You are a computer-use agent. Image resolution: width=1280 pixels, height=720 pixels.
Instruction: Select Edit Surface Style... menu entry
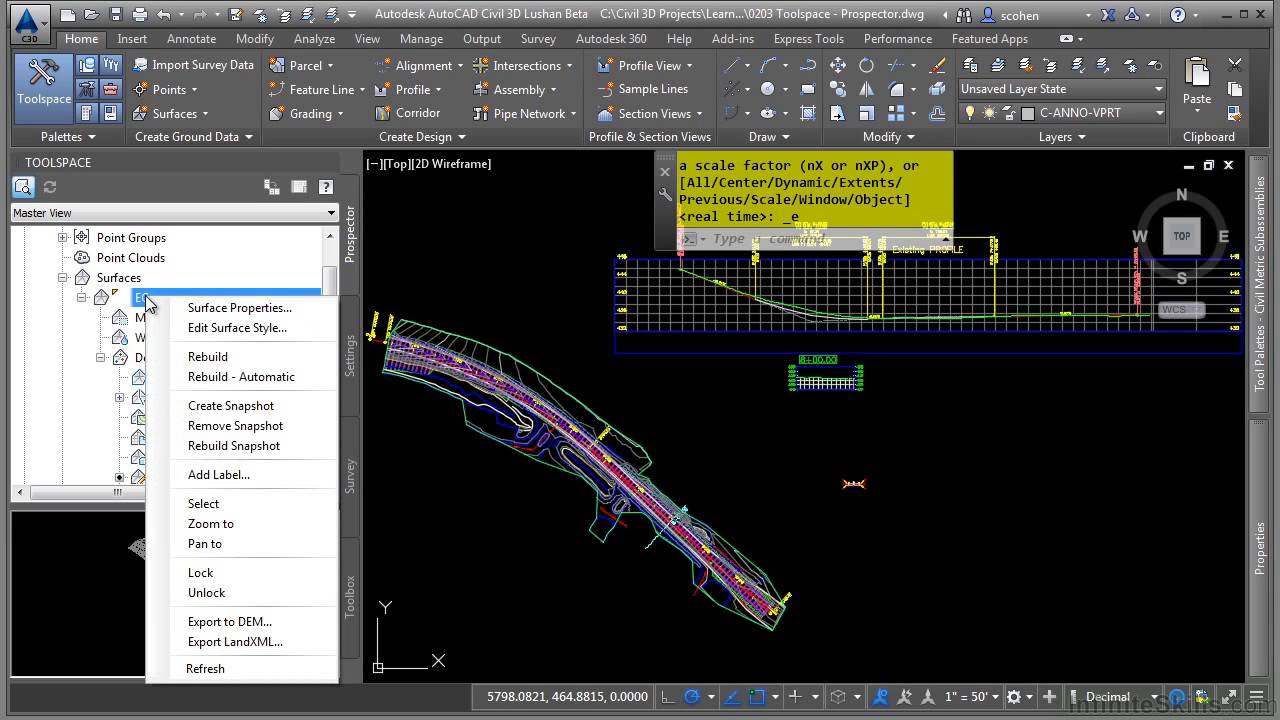click(237, 328)
